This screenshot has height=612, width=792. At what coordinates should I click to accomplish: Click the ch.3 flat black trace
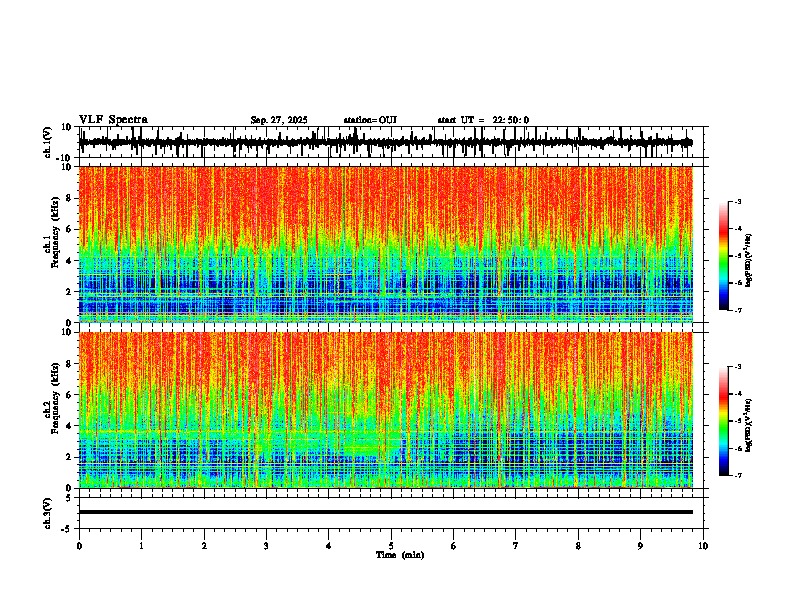[x=386, y=512]
